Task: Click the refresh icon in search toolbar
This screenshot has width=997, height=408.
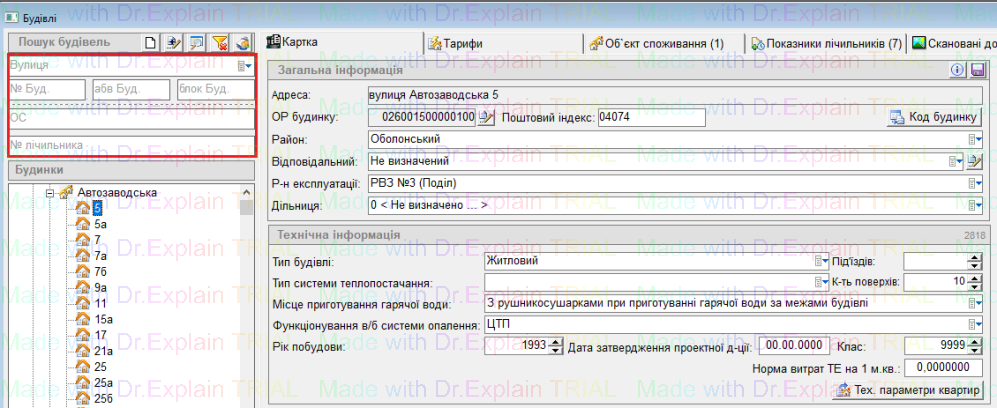Action: point(242,42)
